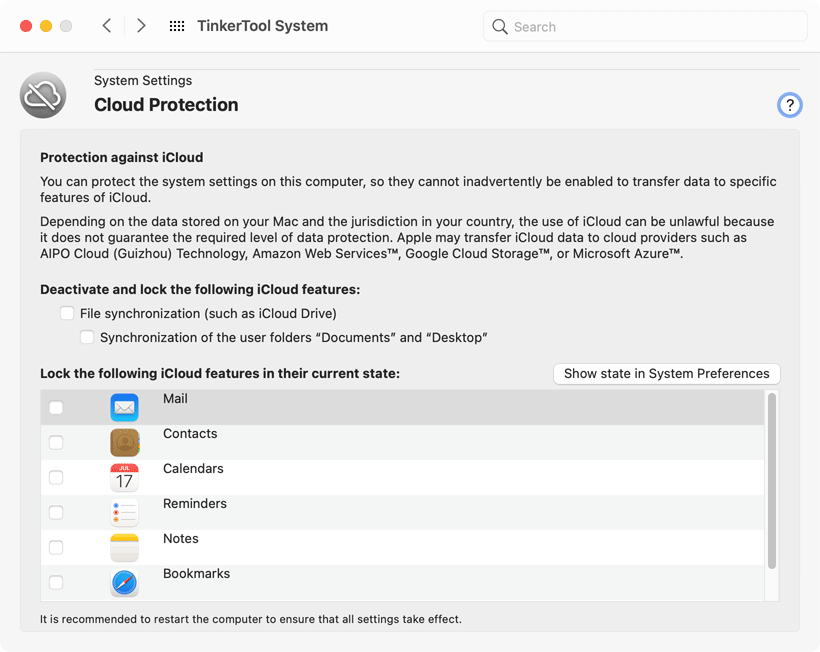Click the Cloud Protection pane icon
The height and width of the screenshot is (652, 820).
pos(43,95)
